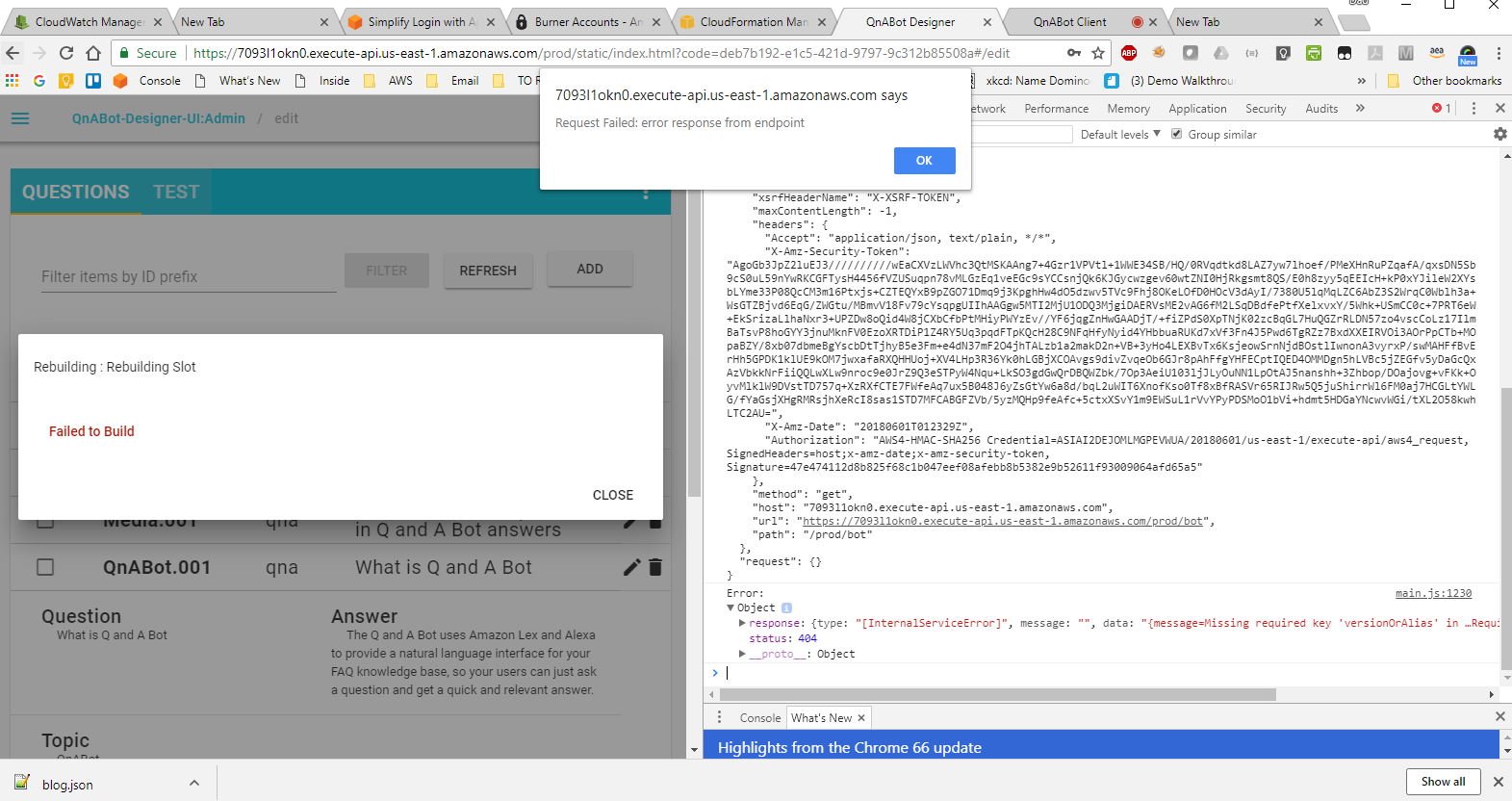Screen dimensions: 1512x801
Task: Collapse the logged Object in console
Action: 731,608
